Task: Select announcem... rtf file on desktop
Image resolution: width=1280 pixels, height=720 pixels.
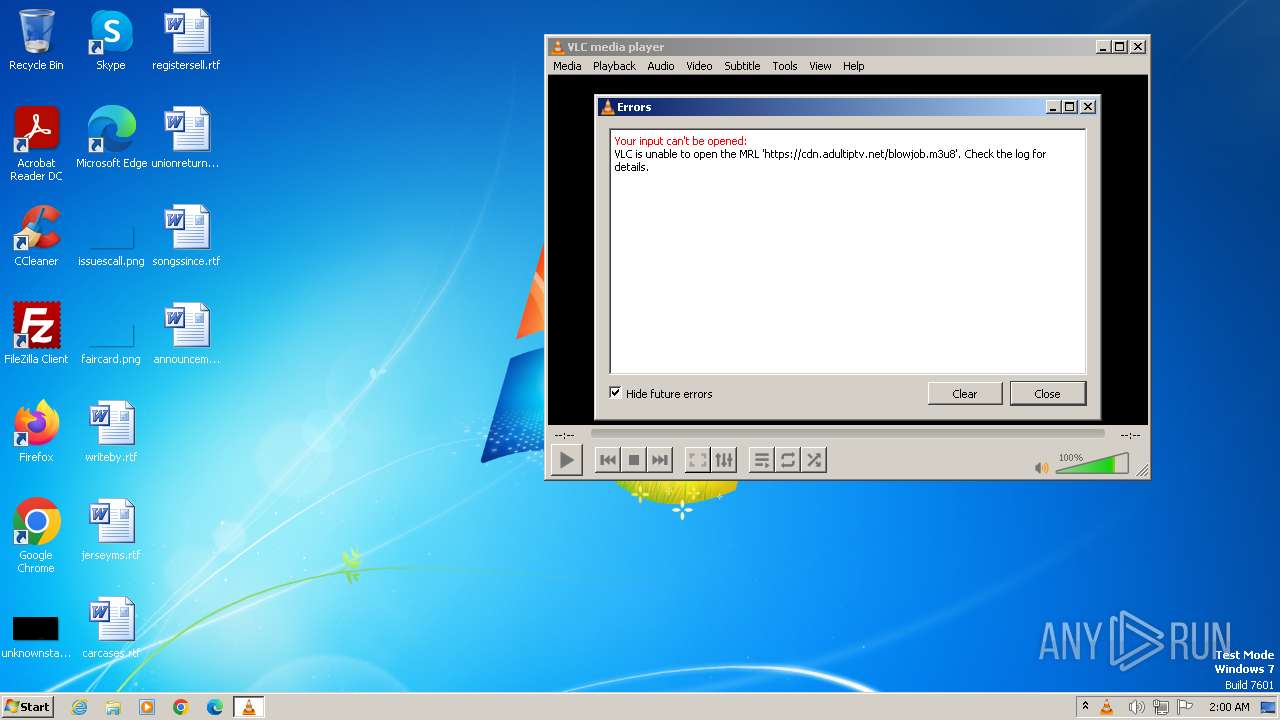Action: tap(186, 334)
